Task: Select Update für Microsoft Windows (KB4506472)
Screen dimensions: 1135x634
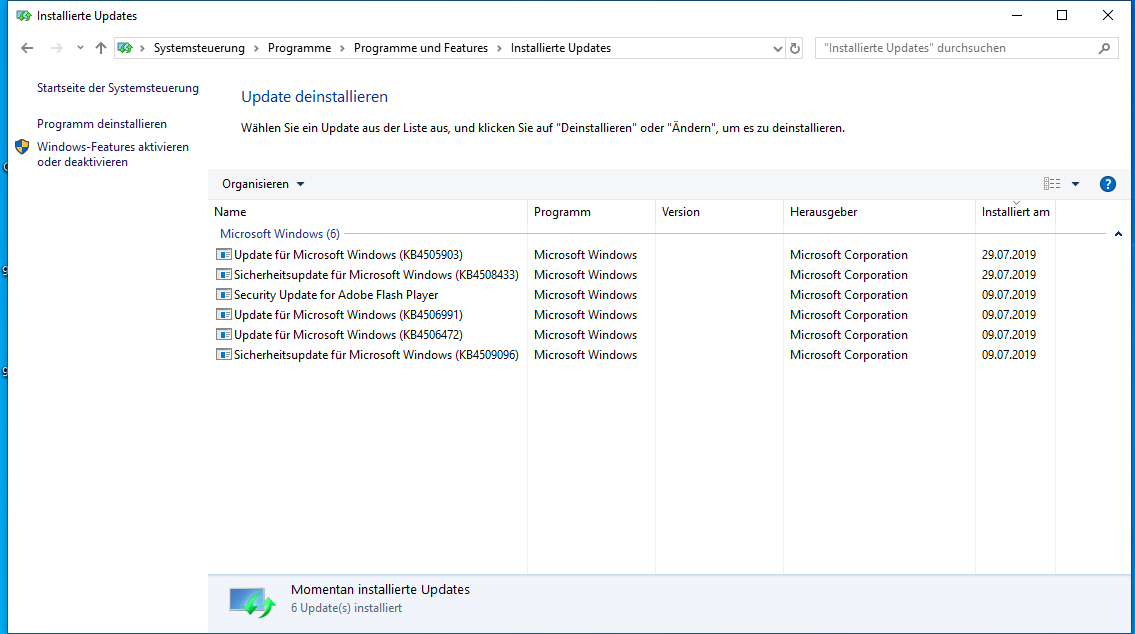Action: (348, 334)
